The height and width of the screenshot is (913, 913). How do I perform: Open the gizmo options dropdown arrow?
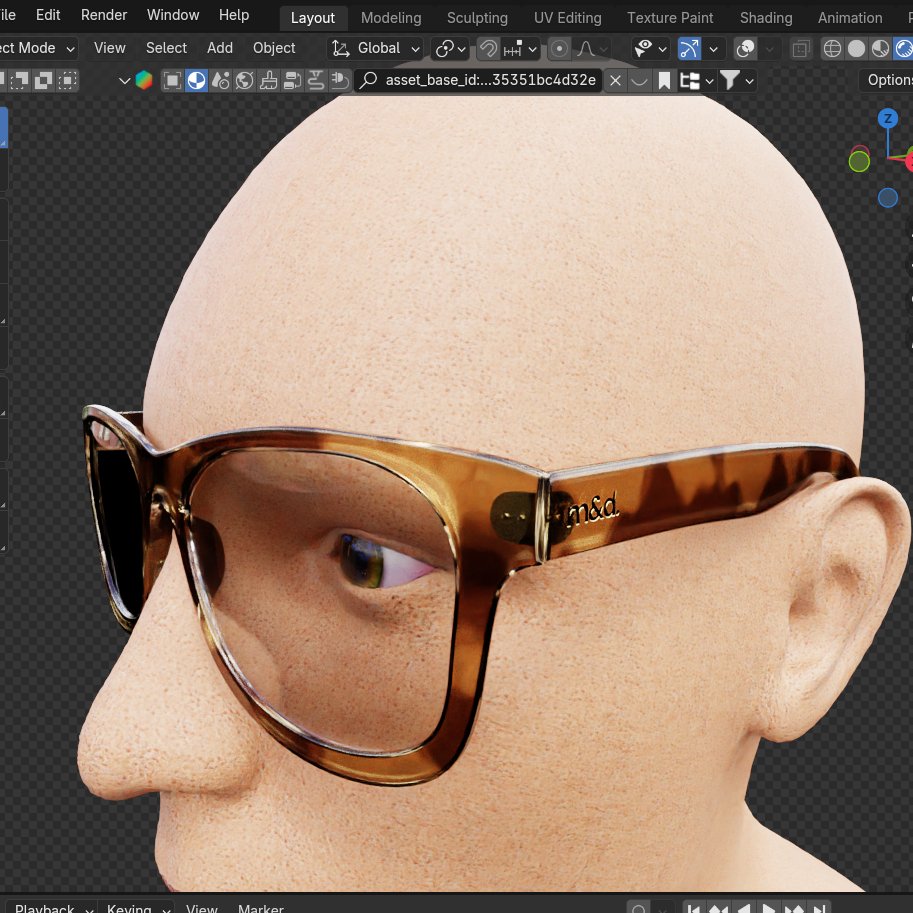coord(713,49)
